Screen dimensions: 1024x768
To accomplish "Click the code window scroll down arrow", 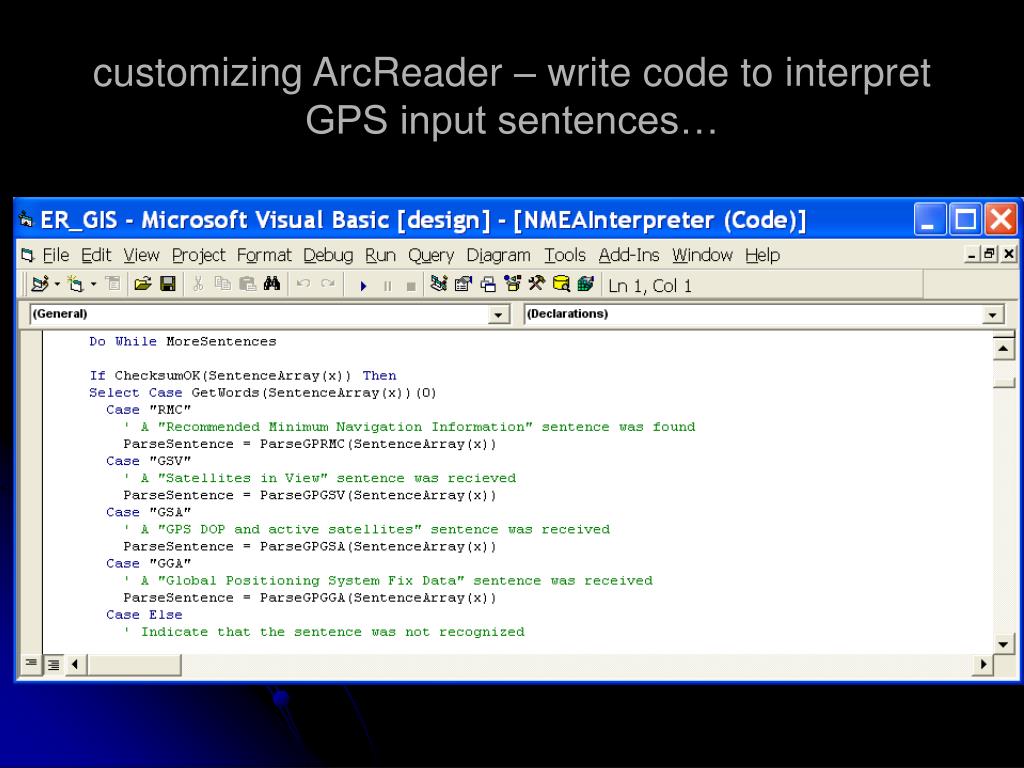I will click(1003, 645).
